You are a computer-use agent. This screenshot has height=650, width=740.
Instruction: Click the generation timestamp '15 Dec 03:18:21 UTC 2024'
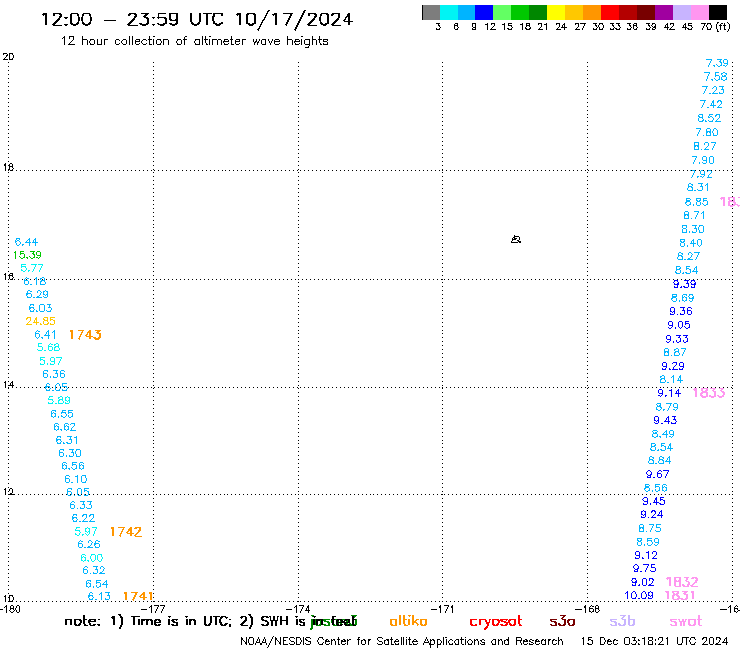coord(654,641)
